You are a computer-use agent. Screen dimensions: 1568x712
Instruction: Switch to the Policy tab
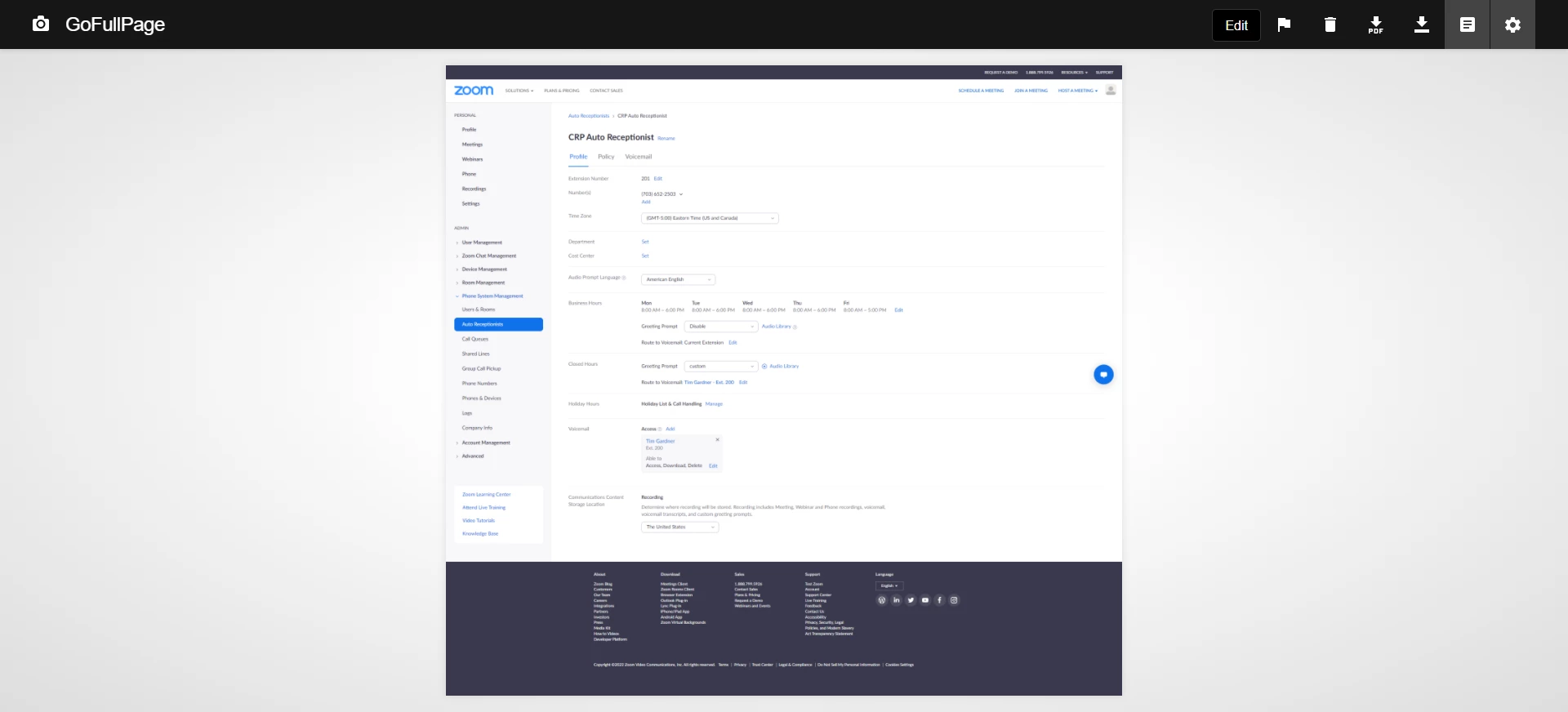pos(606,157)
